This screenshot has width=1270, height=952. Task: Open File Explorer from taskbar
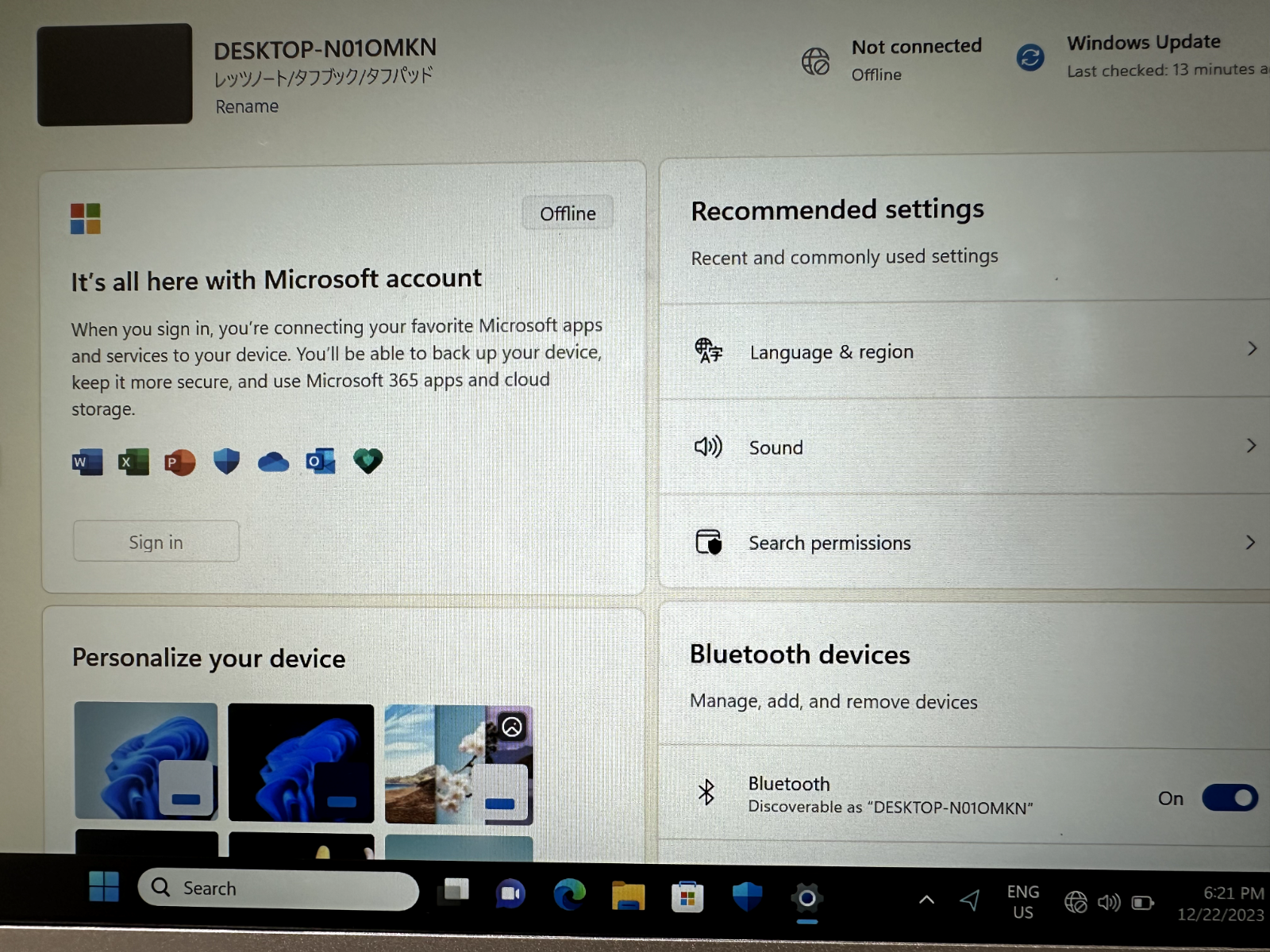click(x=628, y=896)
